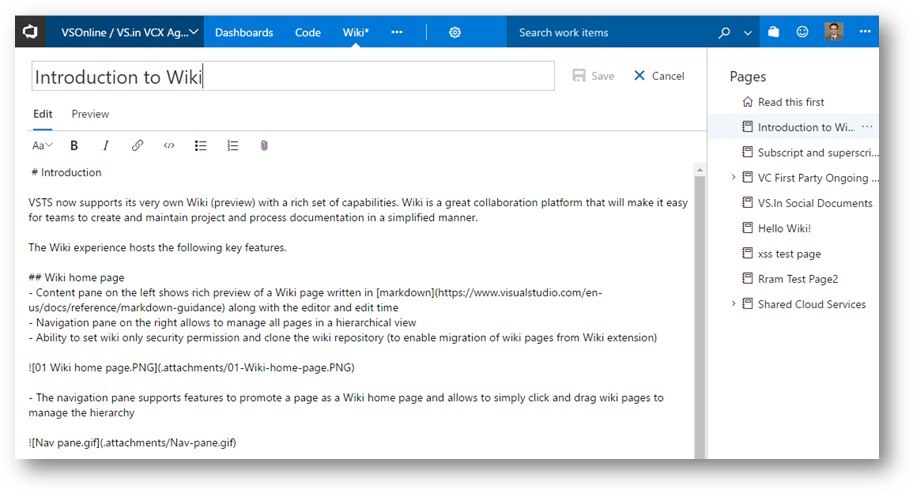The width and height of the screenshot is (916, 495).
Task: Open Subscript and superscri... page
Action: coord(817,153)
